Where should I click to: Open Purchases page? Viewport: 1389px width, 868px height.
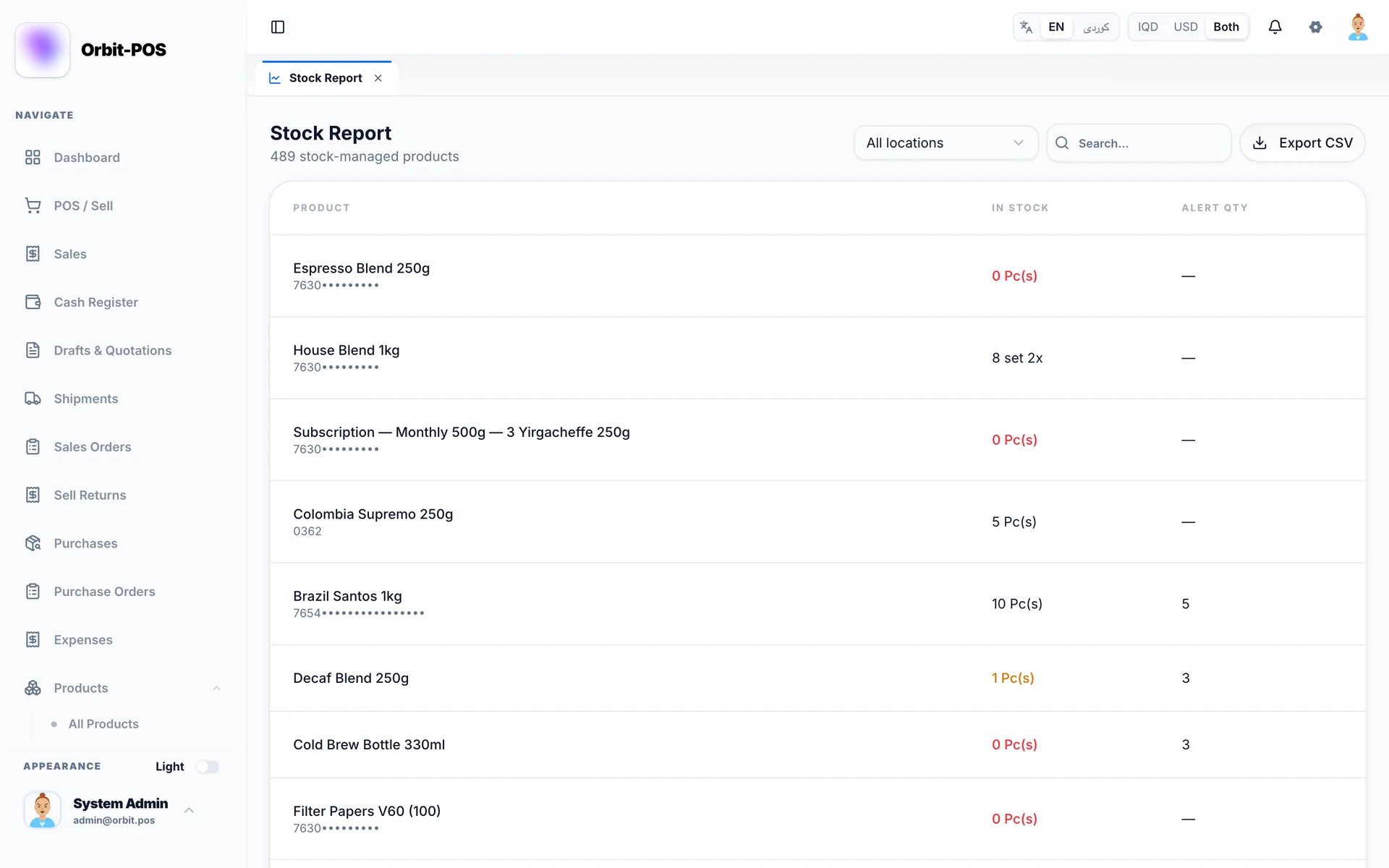(85, 543)
